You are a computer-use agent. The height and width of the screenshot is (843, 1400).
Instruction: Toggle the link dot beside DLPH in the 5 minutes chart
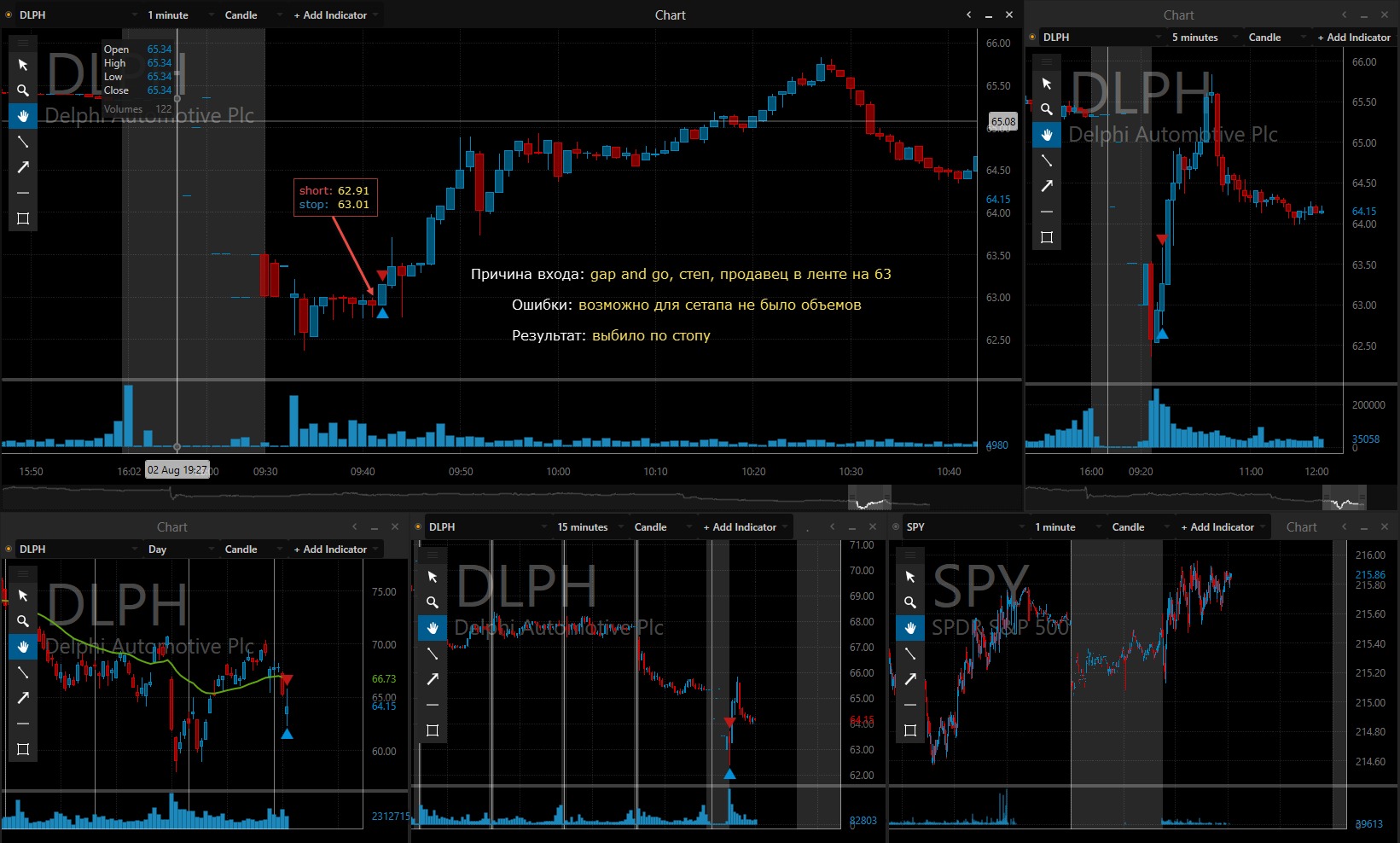coord(1032,38)
